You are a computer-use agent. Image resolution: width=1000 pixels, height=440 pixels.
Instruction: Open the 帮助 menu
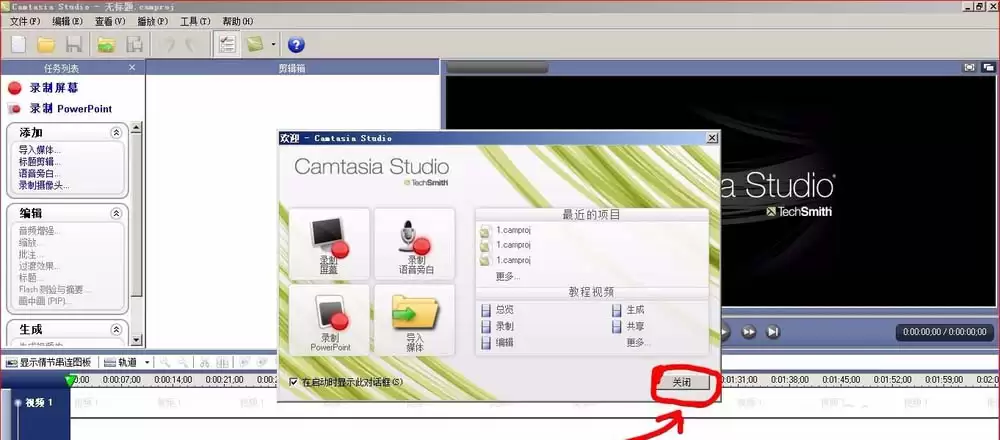(237, 21)
